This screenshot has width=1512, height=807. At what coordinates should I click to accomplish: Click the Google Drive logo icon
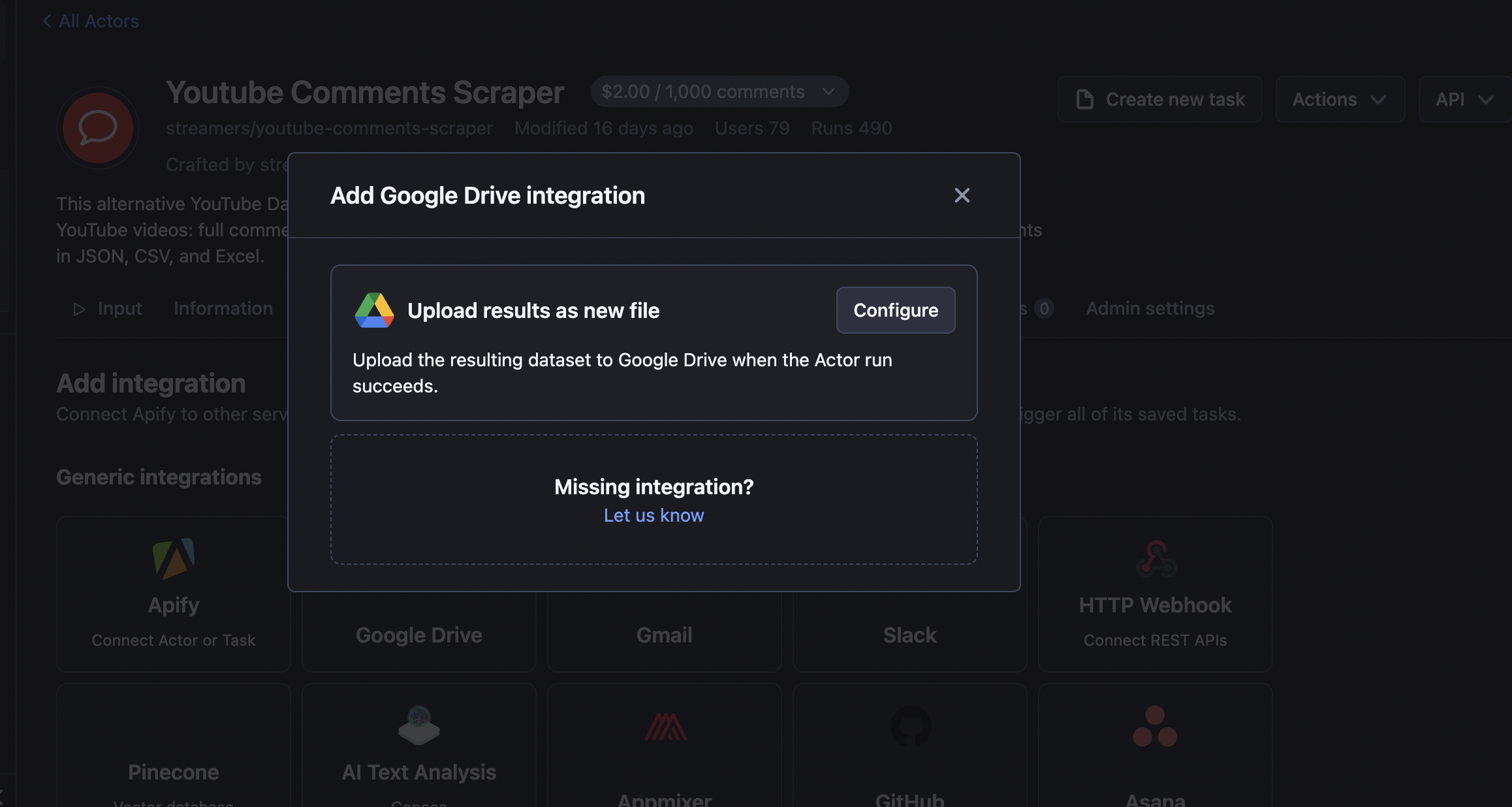[374, 310]
